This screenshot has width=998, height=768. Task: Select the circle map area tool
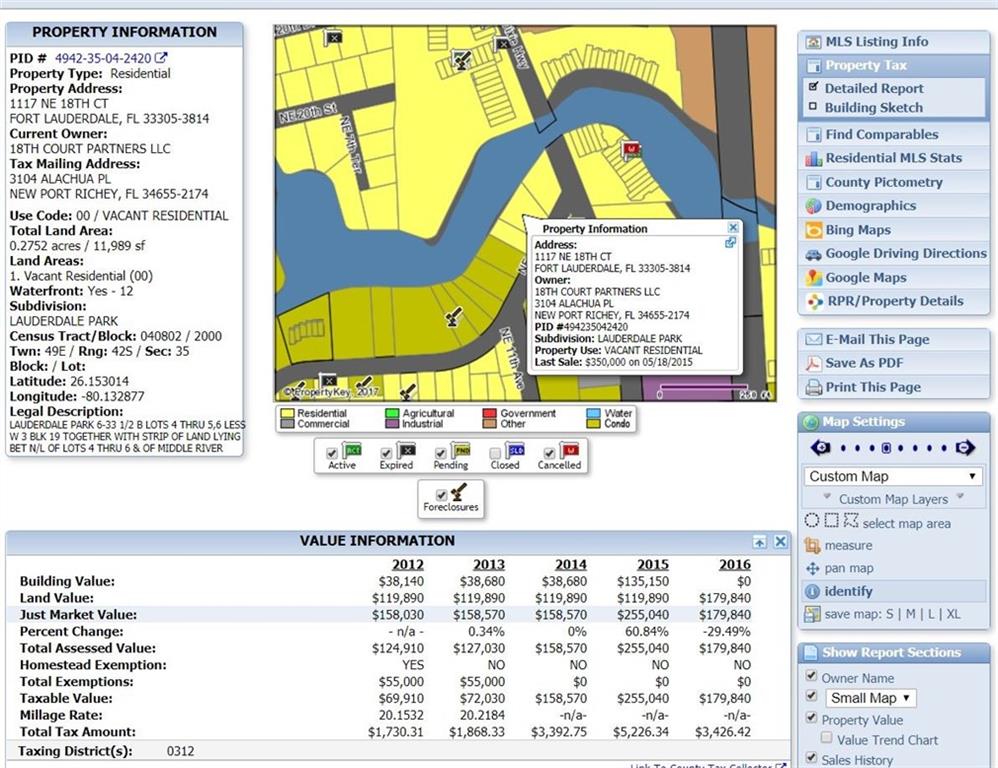point(812,522)
